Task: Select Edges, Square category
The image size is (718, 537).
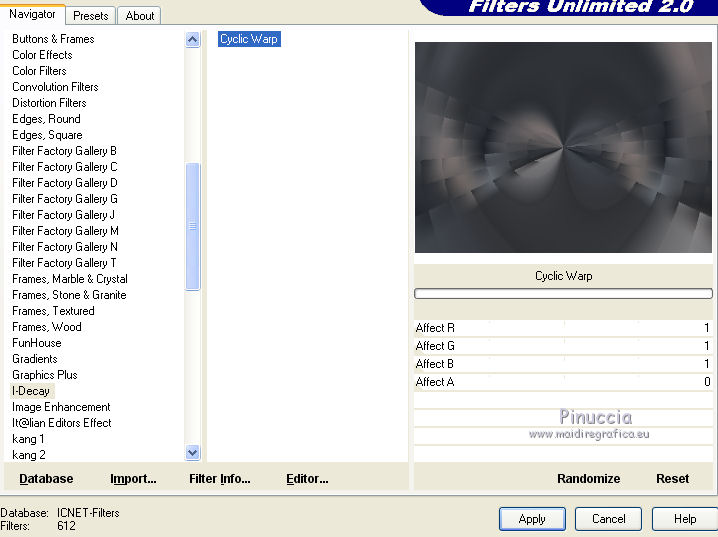Action: (x=47, y=135)
